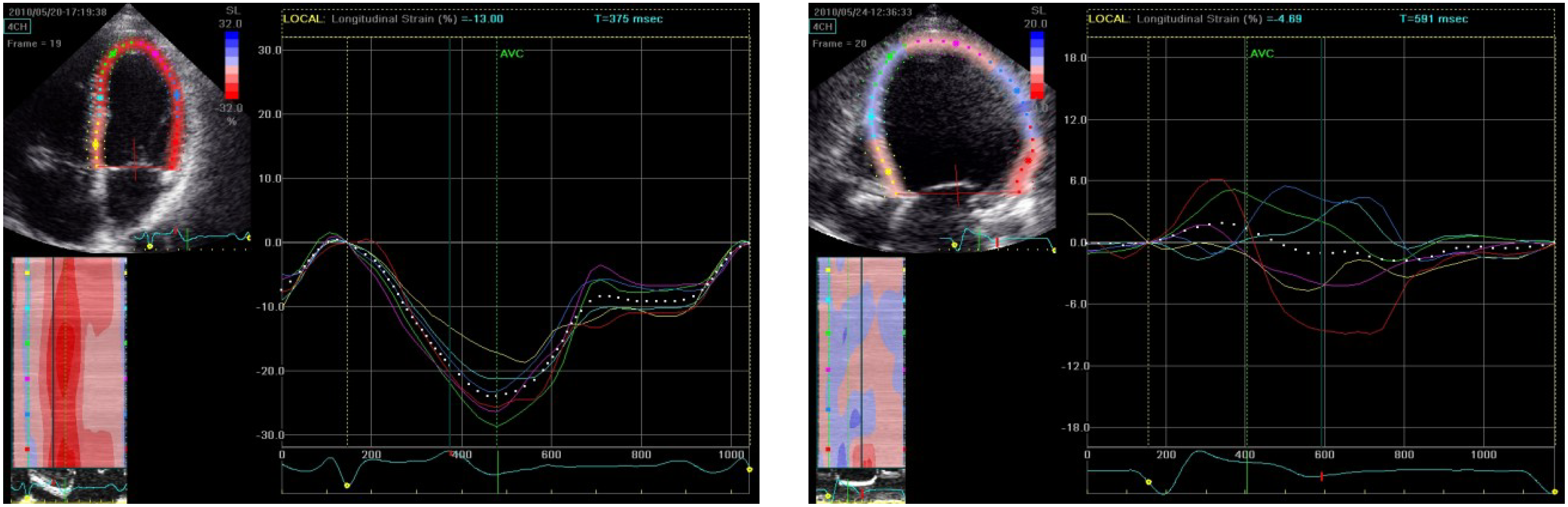
Task: Click the yellow ECG dot below left strain graph
Action: (x=347, y=486)
